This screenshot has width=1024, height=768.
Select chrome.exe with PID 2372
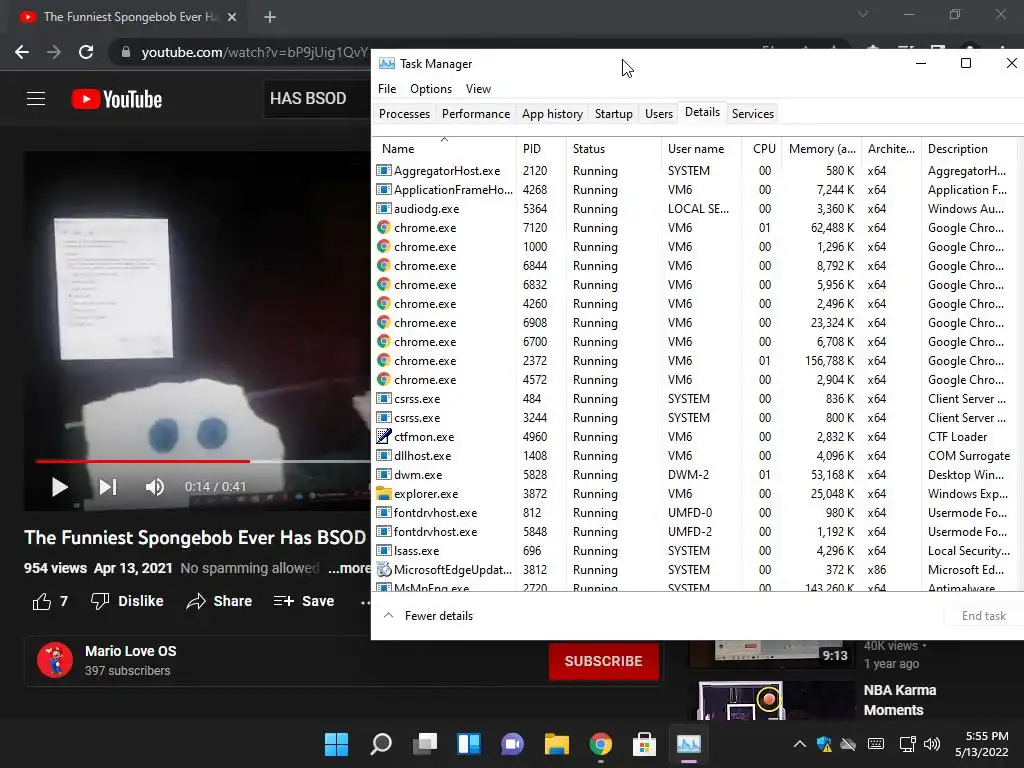pyautogui.click(x=695, y=360)
